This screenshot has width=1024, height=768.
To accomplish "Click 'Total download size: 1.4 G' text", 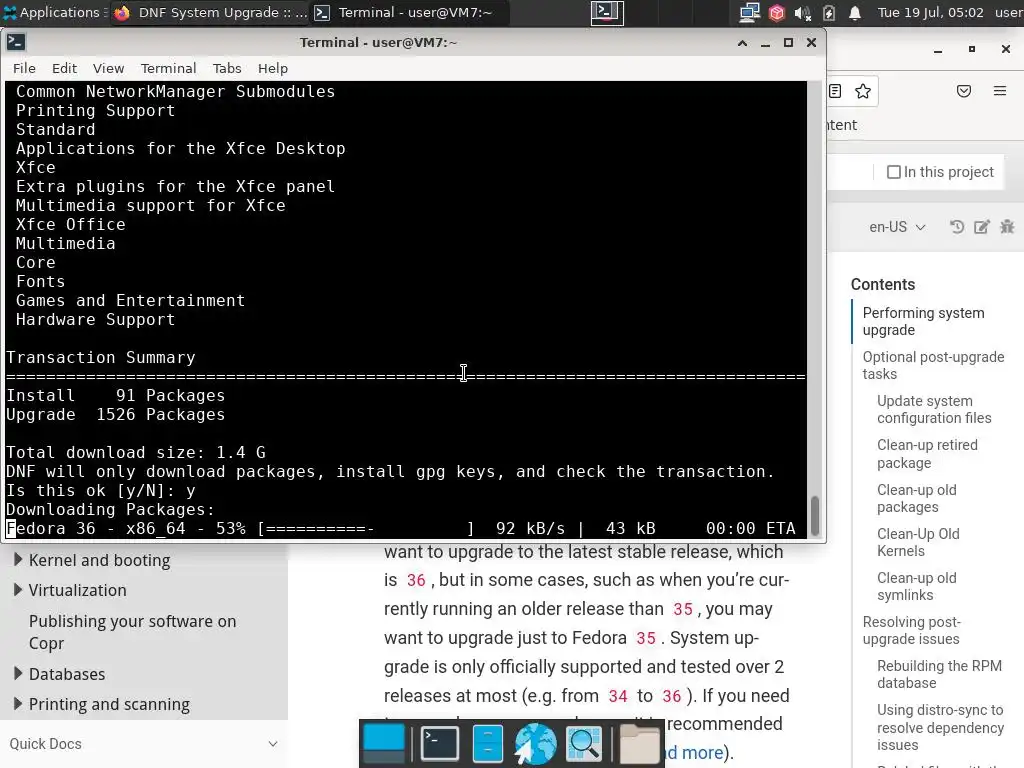I will pyautogui.click(x=136, y=453).
